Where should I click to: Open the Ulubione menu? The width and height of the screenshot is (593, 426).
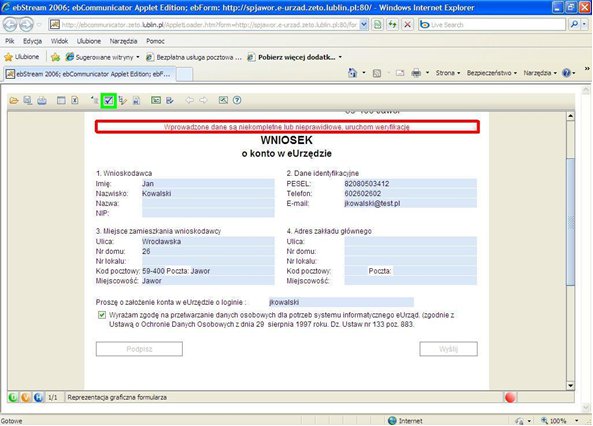[89, 41]
